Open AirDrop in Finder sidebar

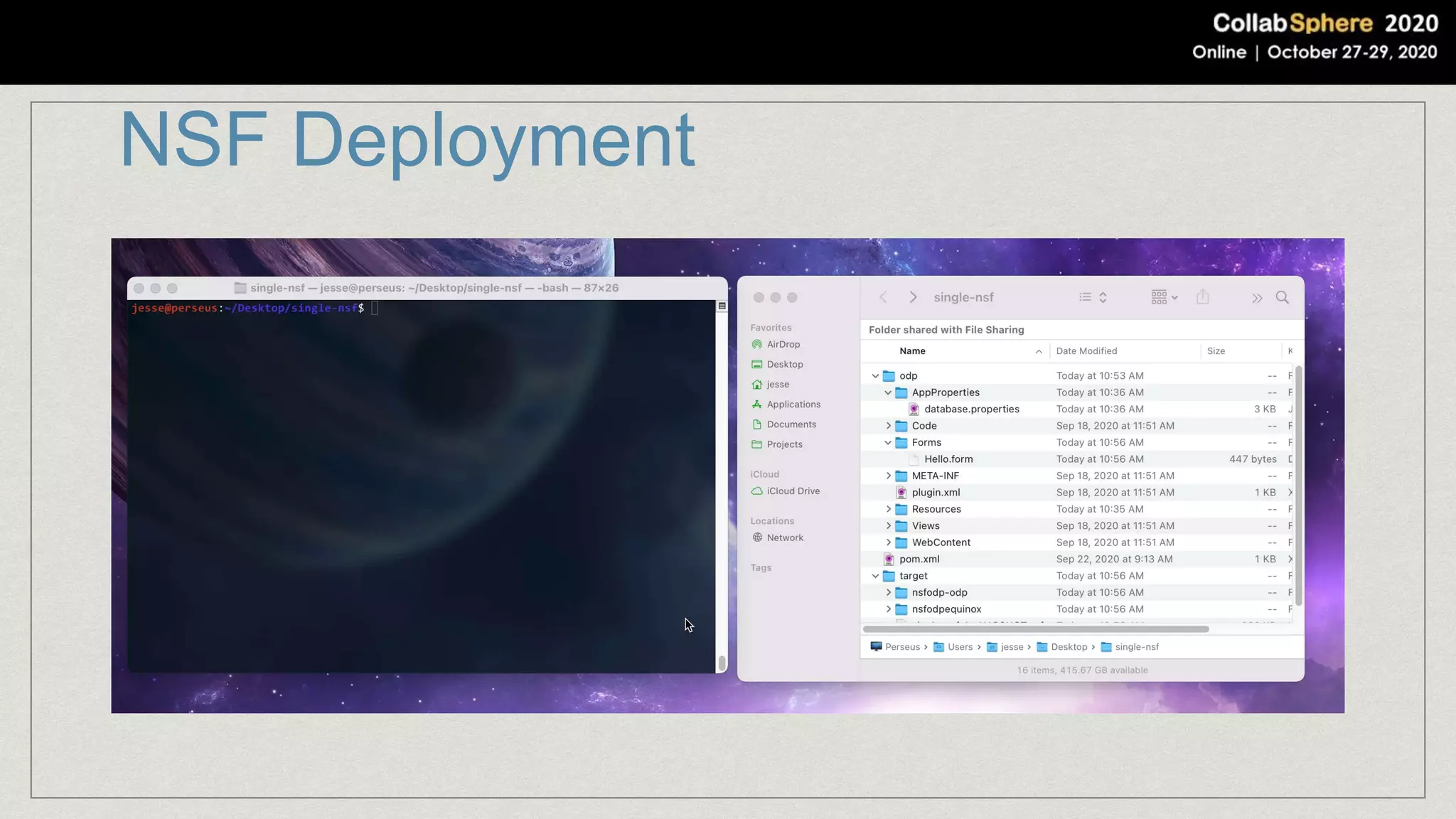(x=776, y=344)
